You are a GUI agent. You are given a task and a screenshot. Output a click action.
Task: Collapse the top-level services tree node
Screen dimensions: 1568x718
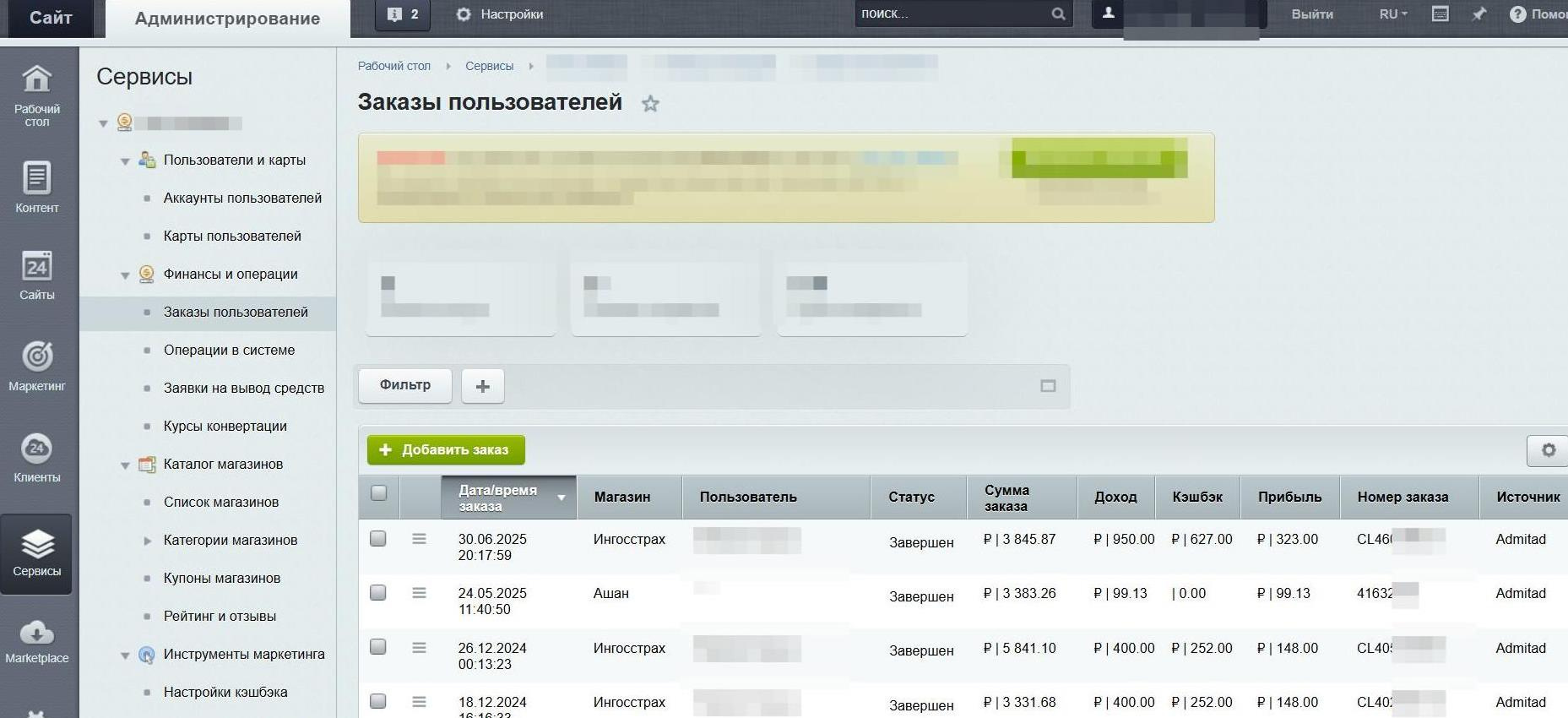[103, 124]
